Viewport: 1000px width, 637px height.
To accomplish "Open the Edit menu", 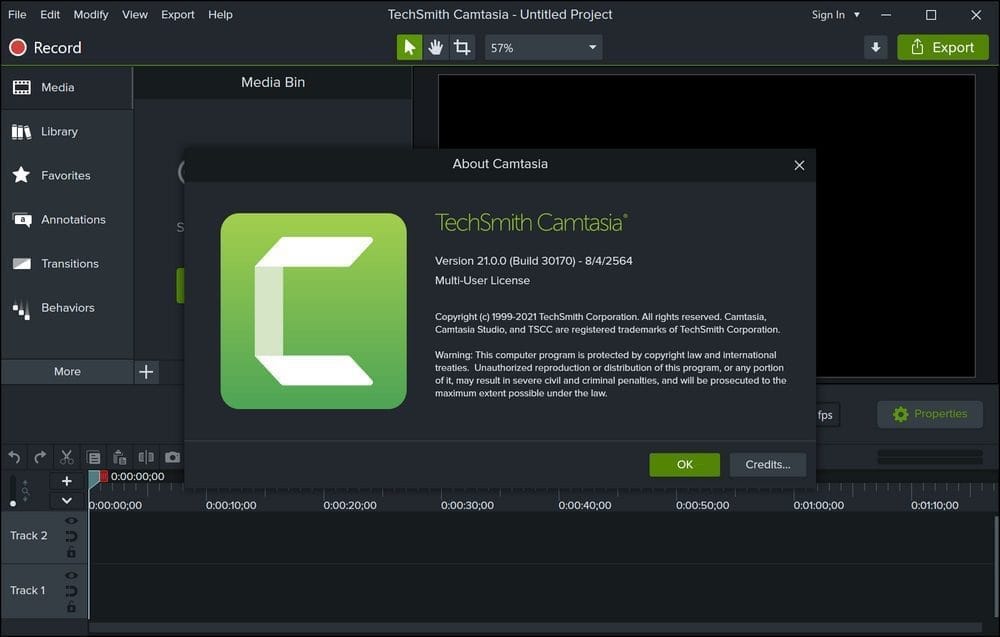I will [x=50, y=14].
